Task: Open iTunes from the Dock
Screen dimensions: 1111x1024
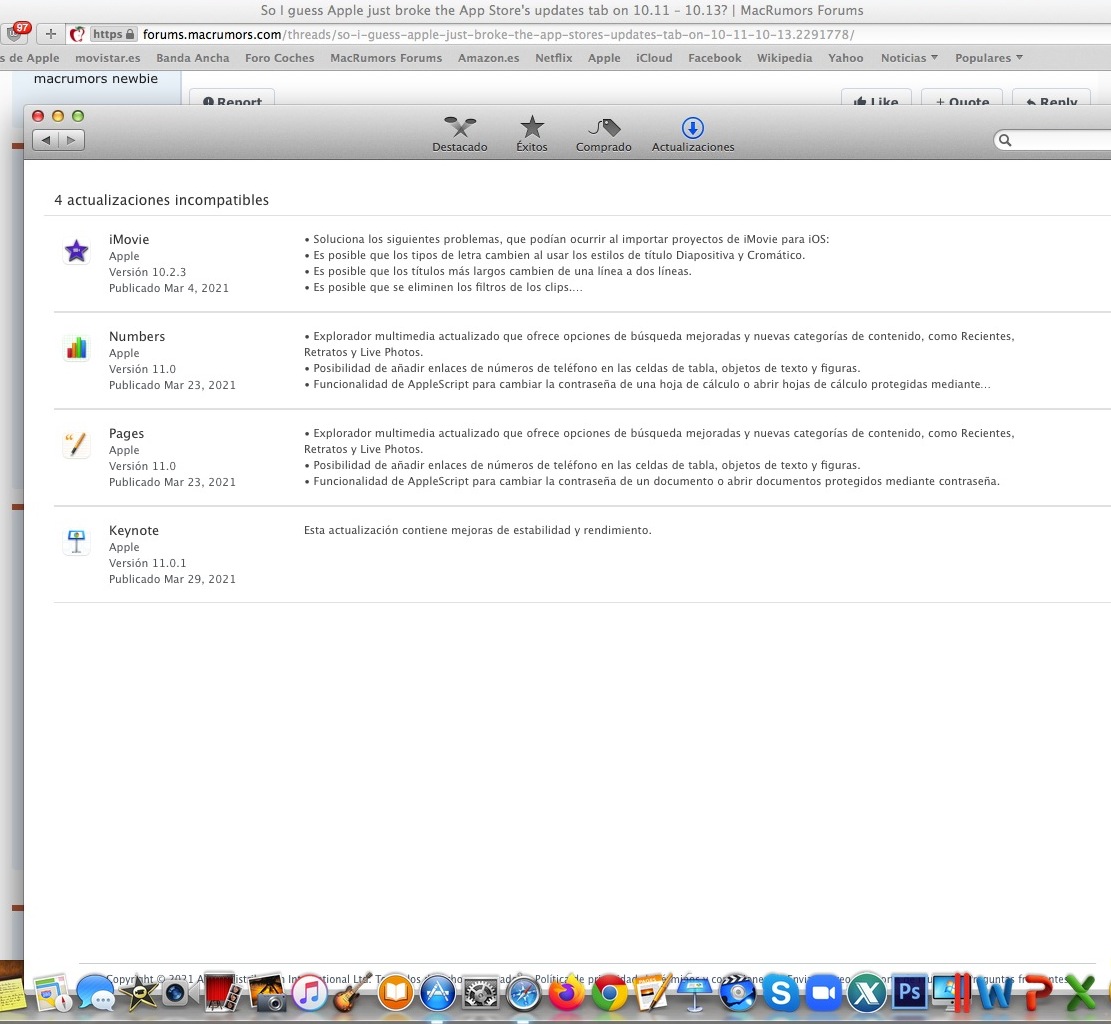Action: 309,993
